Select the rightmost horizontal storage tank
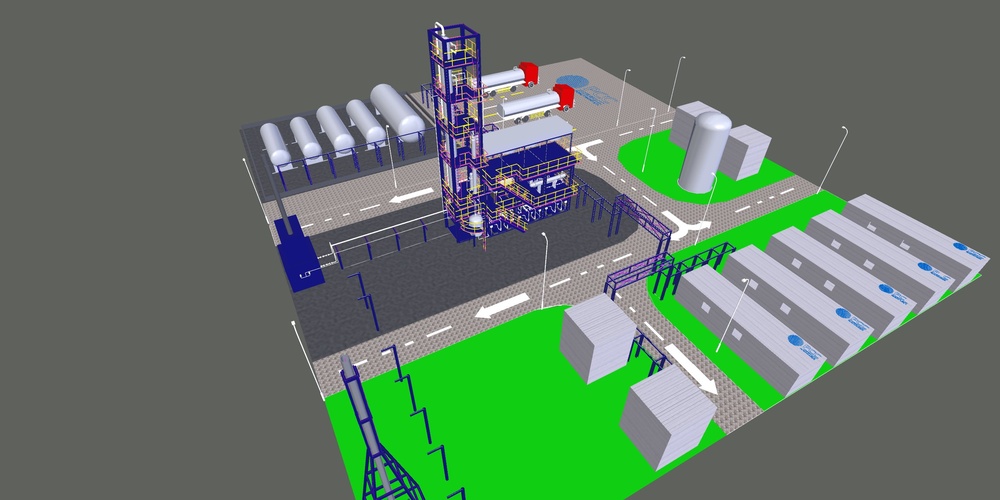 [398, 110]
